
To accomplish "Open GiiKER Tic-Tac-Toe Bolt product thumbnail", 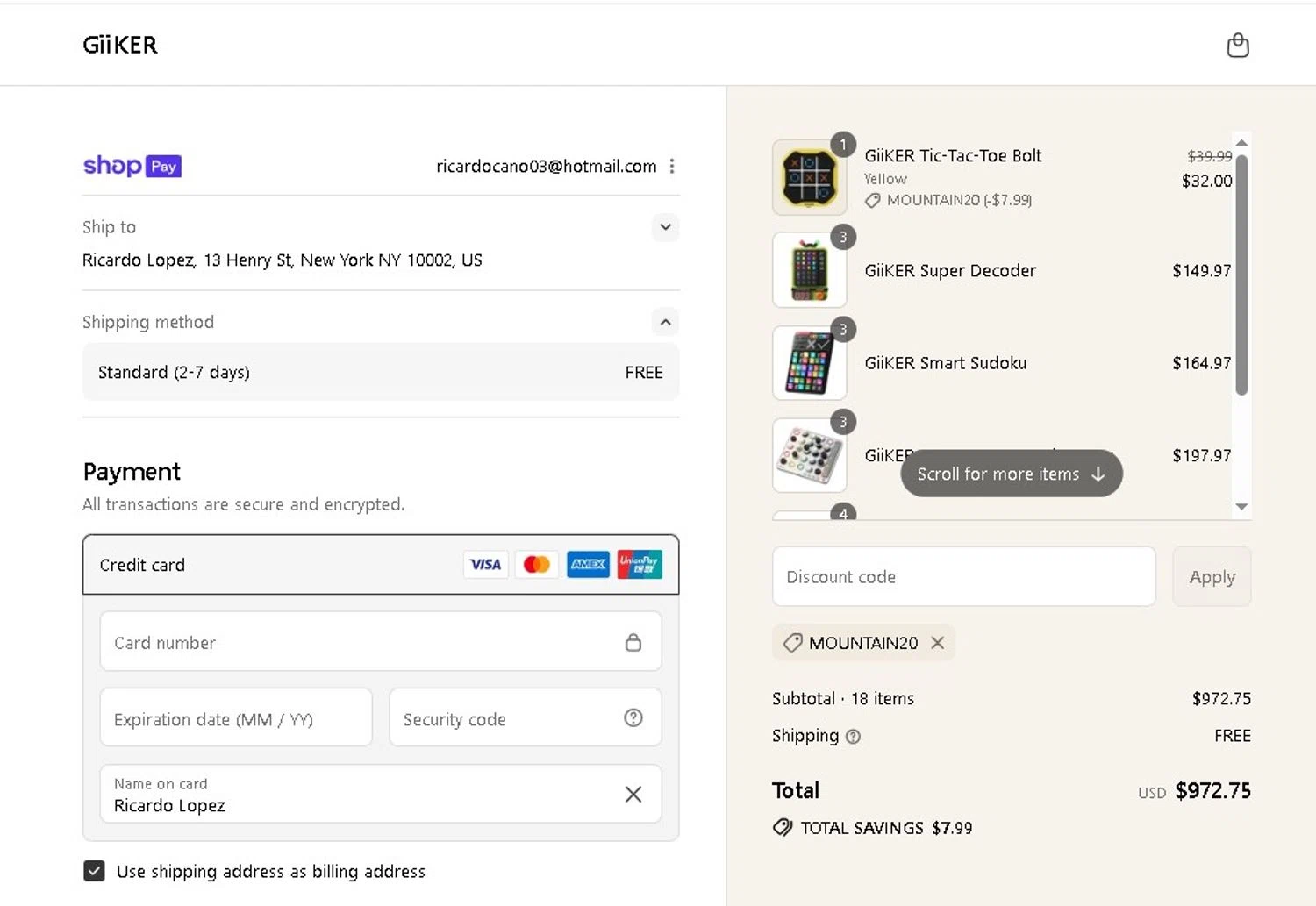I will pos(810,177).
